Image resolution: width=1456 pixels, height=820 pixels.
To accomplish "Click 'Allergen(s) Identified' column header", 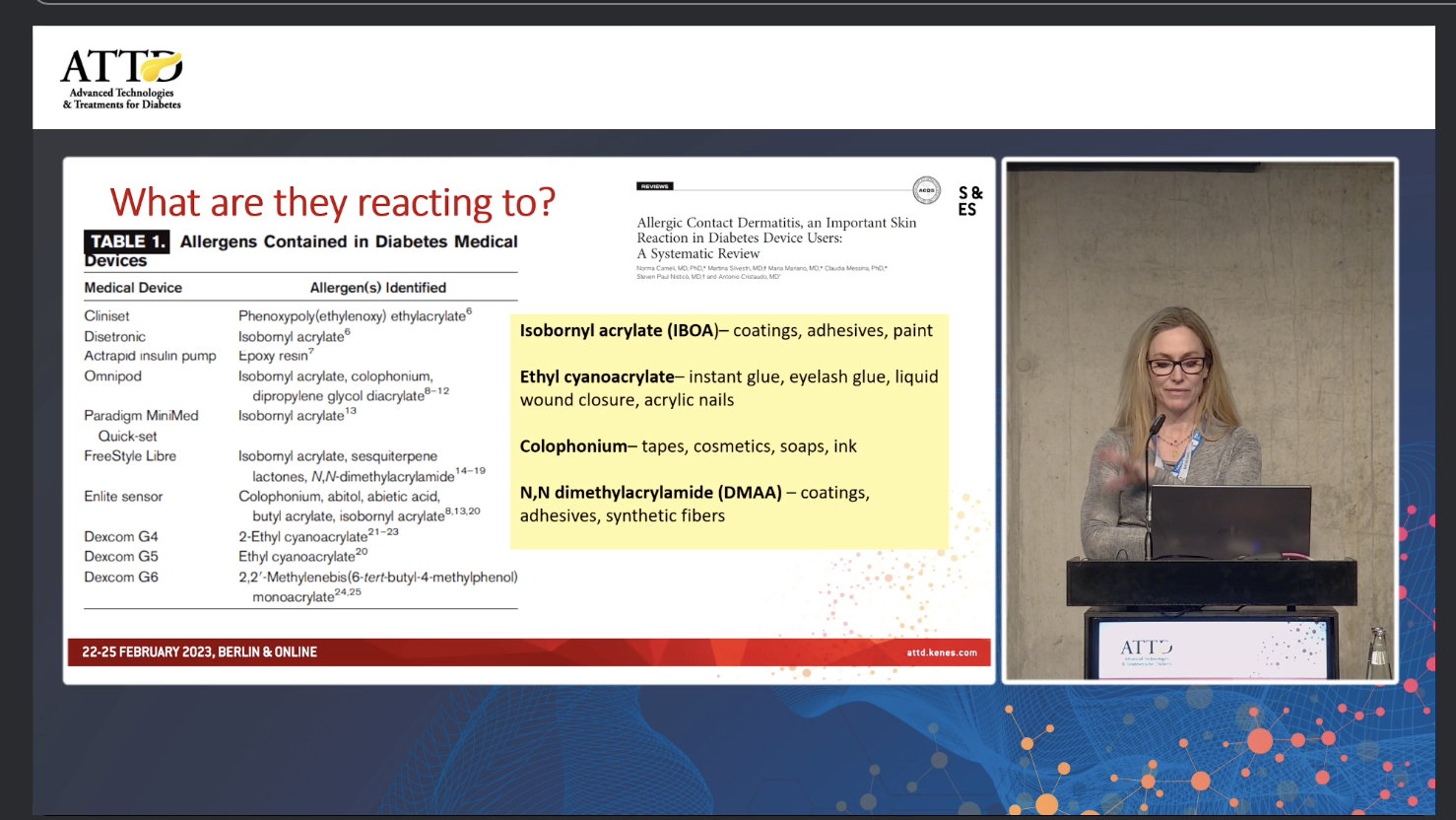I will pyautogui.click(x=378, y=288).
